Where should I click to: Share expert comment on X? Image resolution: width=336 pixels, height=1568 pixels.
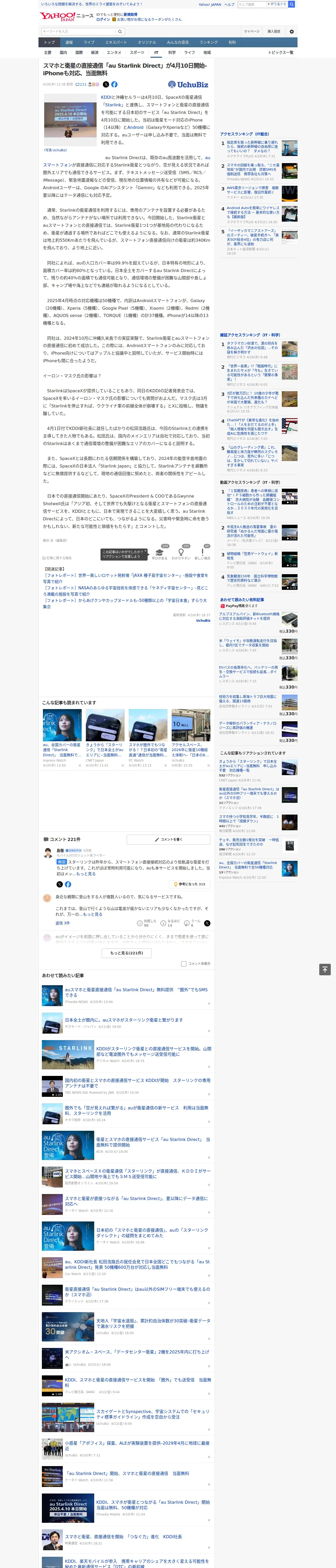[59, 884]
